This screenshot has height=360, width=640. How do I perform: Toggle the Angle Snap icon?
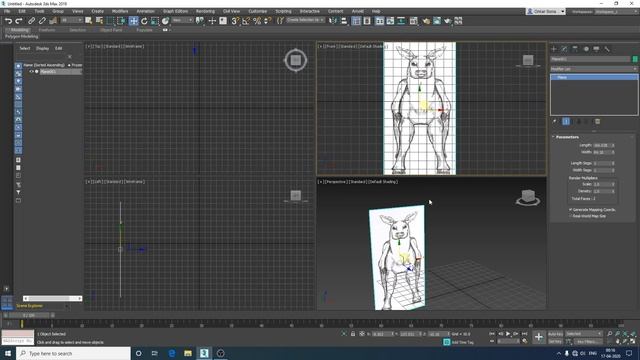(246, 21)
